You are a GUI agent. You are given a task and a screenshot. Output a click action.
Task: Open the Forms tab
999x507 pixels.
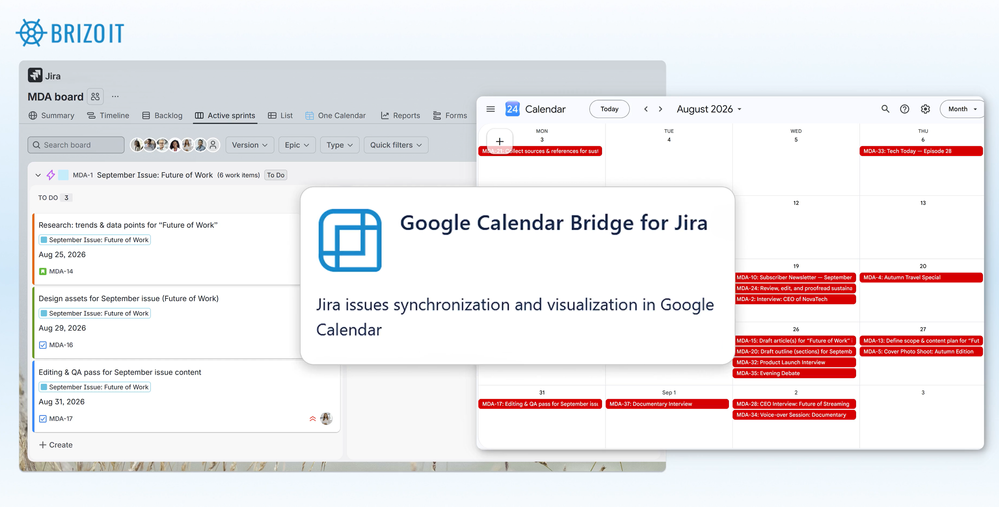(x=450, y=115)
